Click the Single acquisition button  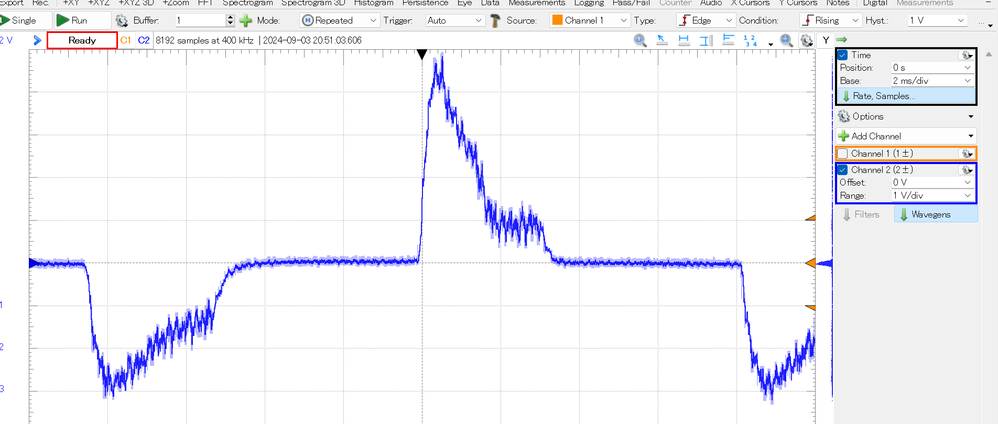point(25,20)
